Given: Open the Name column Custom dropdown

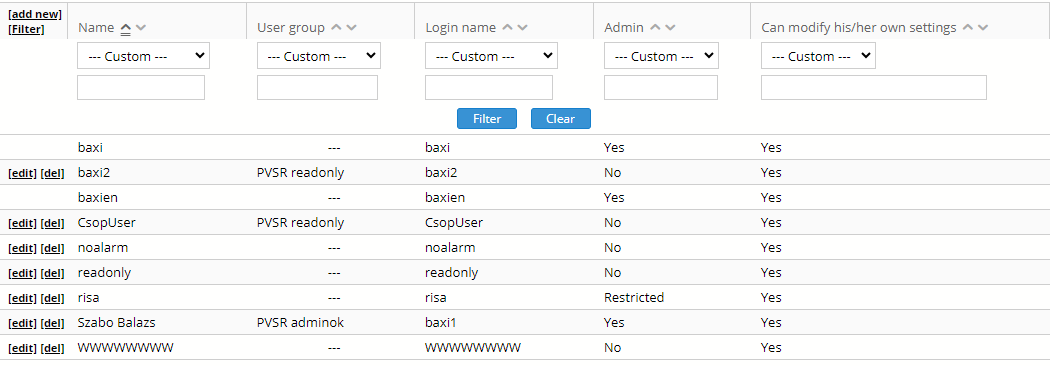Looking at the screenshot, I should coord(143,57).
